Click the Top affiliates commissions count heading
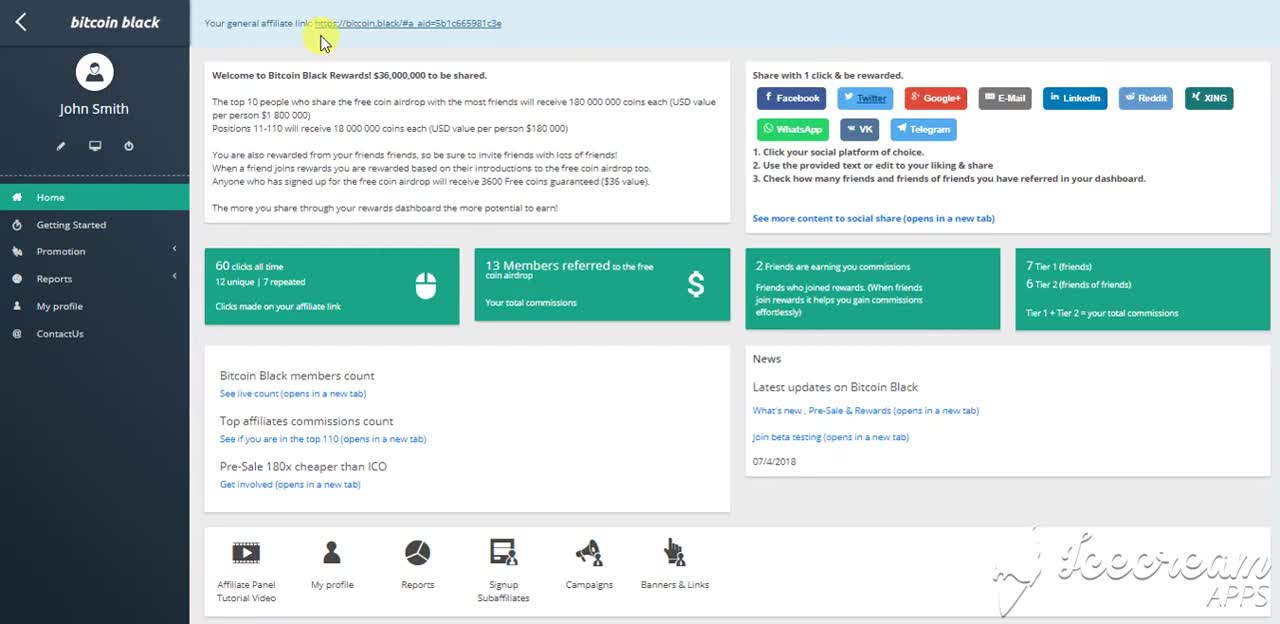 point(306,421)
